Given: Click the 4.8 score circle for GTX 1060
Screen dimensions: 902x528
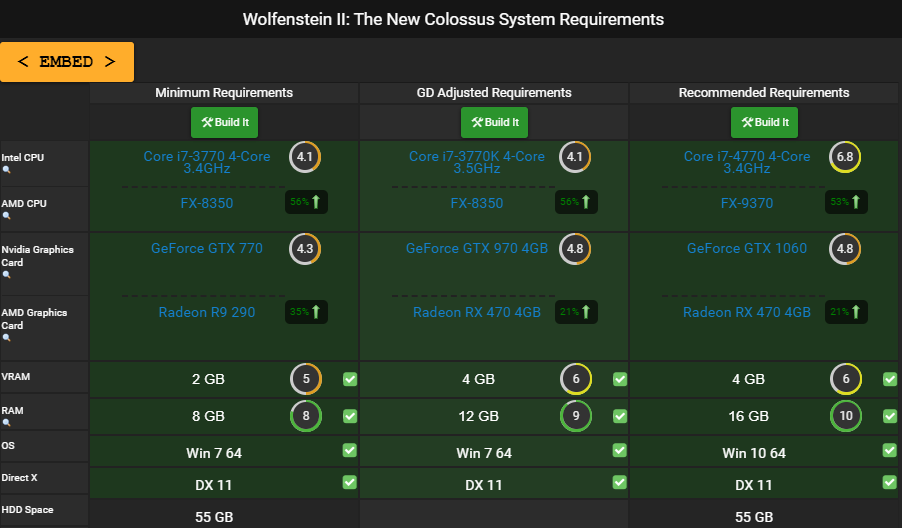Looking at the screenshot, I should pyautogui.click(x=845, y=248).
